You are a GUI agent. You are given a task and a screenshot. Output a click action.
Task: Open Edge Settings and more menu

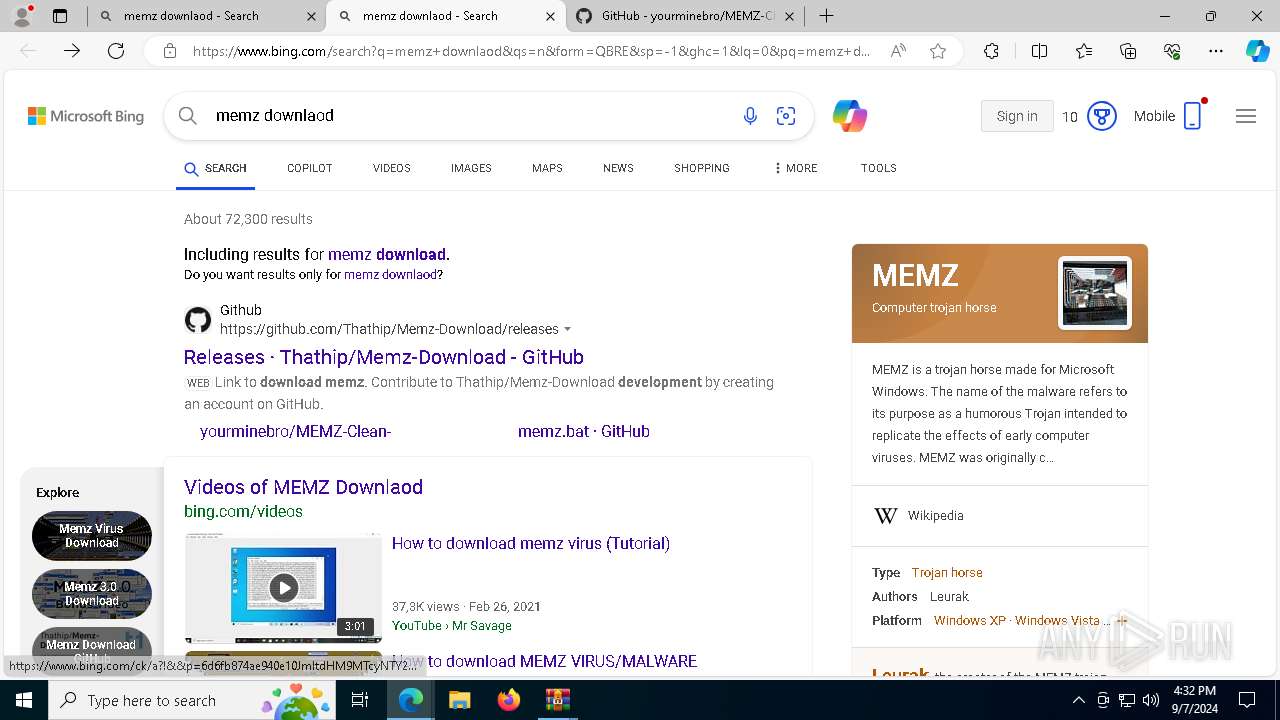pyautogui.click(x=1216, y=51)
